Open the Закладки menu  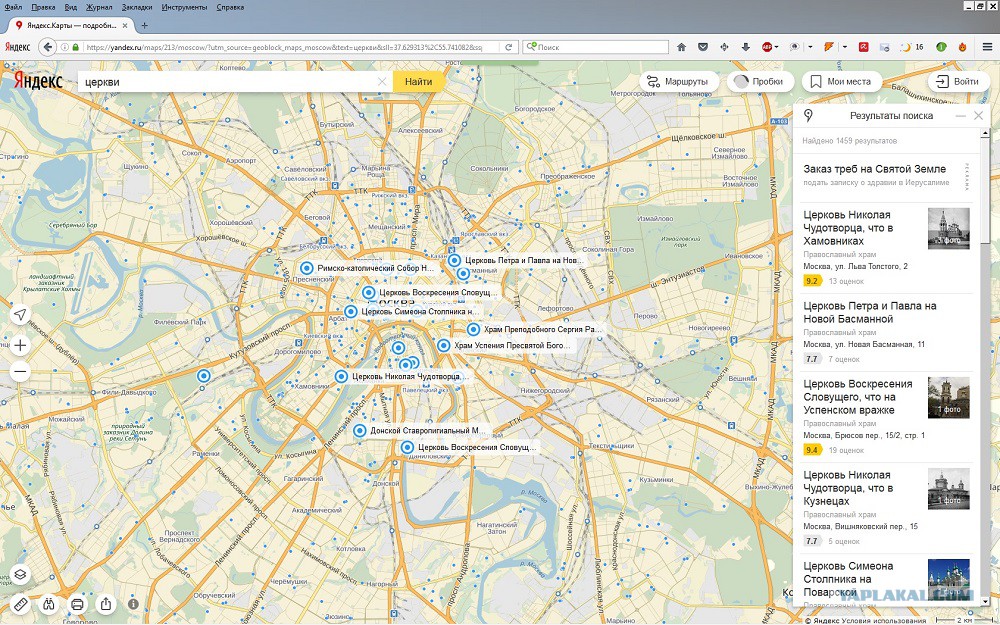coord(136,7)
